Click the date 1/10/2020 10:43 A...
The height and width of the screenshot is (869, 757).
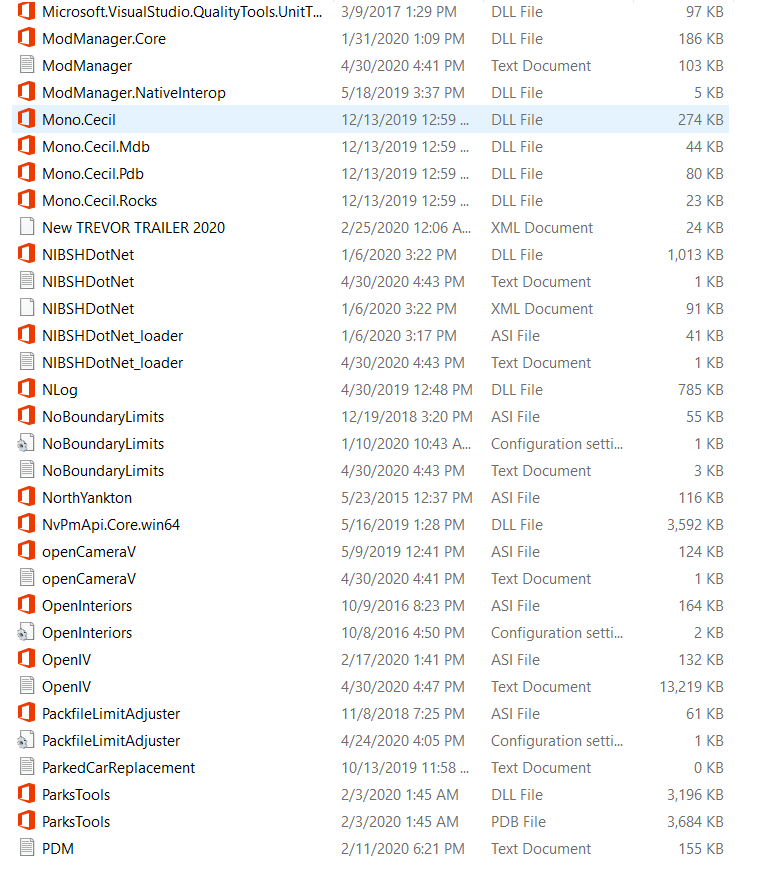tap(406, 443)
